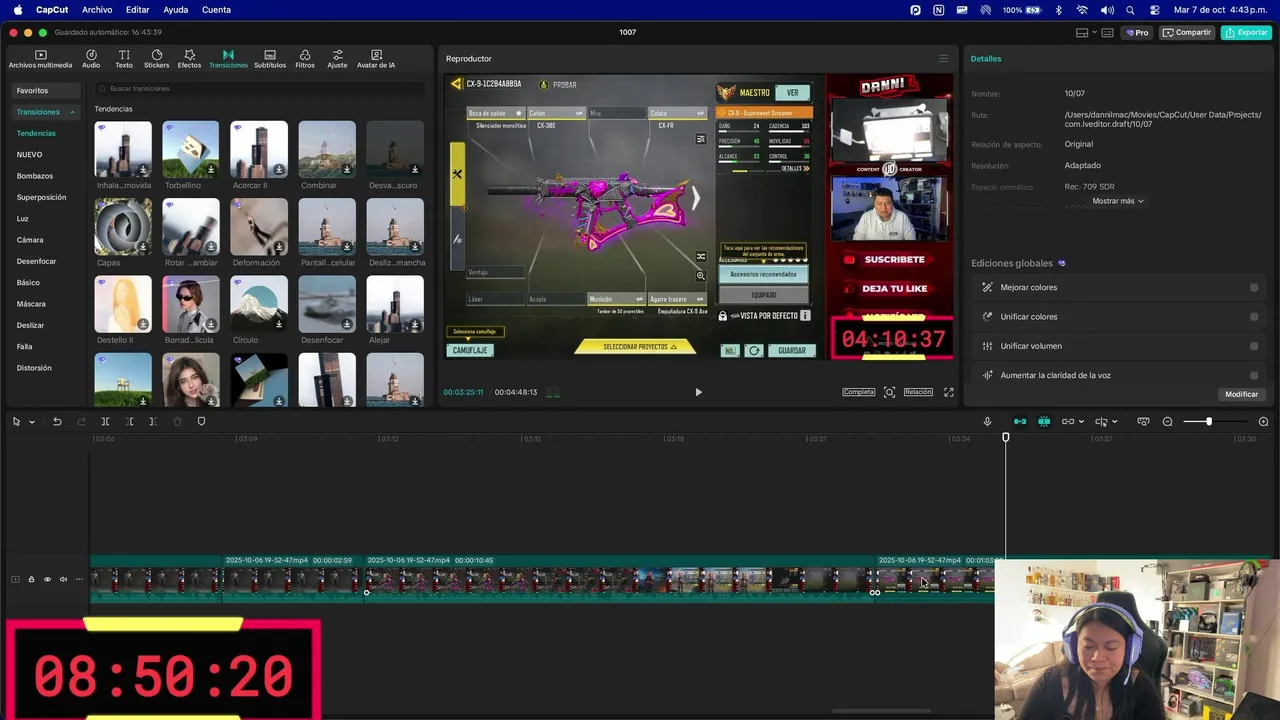The height and width of the screenshot is (720, 1280).
Task: Collapse the Transiciones category list
Action: tap(72, 112)
